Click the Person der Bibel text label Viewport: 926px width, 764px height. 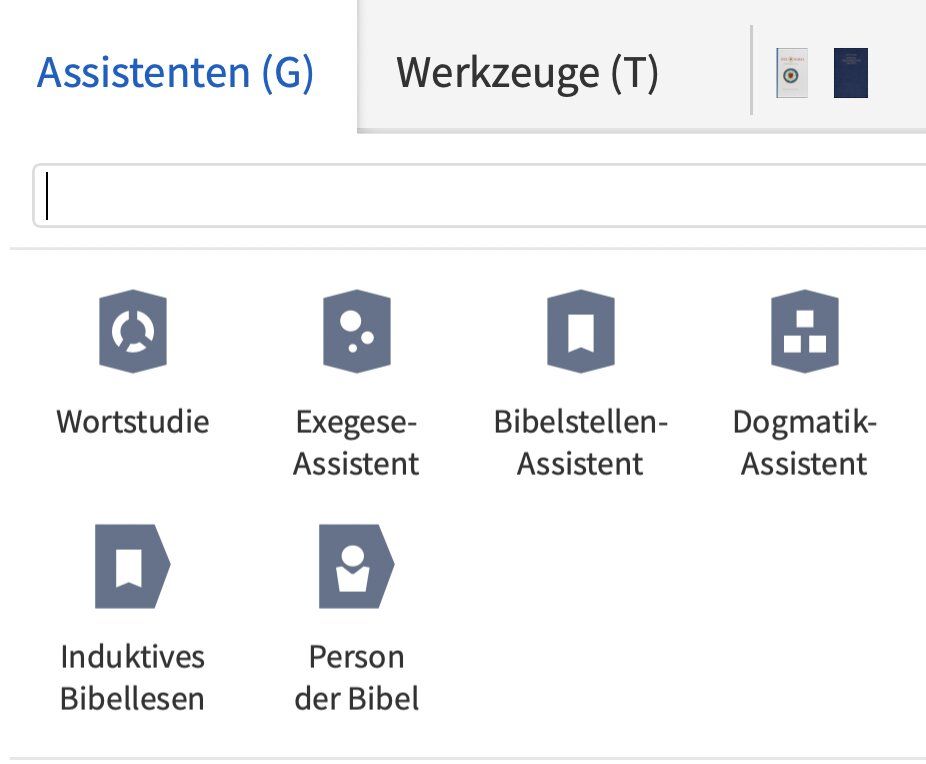pyautogui.click(x=356, y=677)
